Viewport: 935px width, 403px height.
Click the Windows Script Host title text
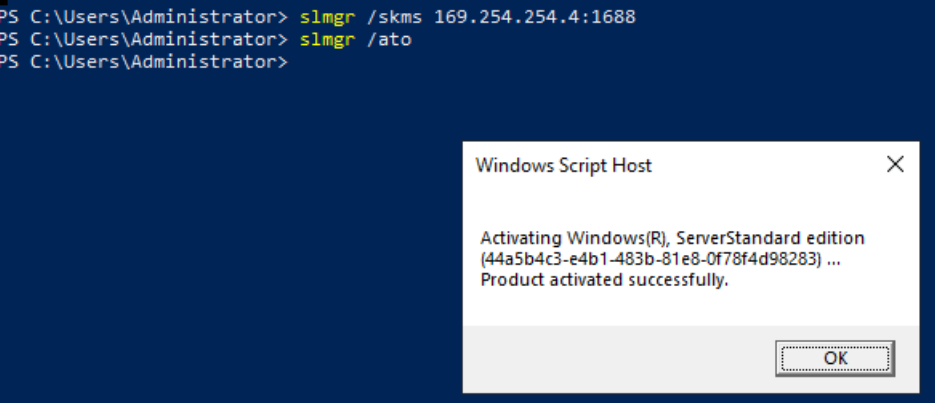tap(564, 165)
